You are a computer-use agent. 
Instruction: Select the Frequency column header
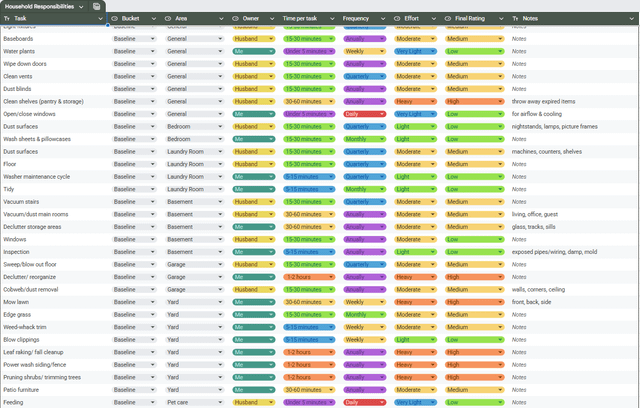(x=363, y=18)
